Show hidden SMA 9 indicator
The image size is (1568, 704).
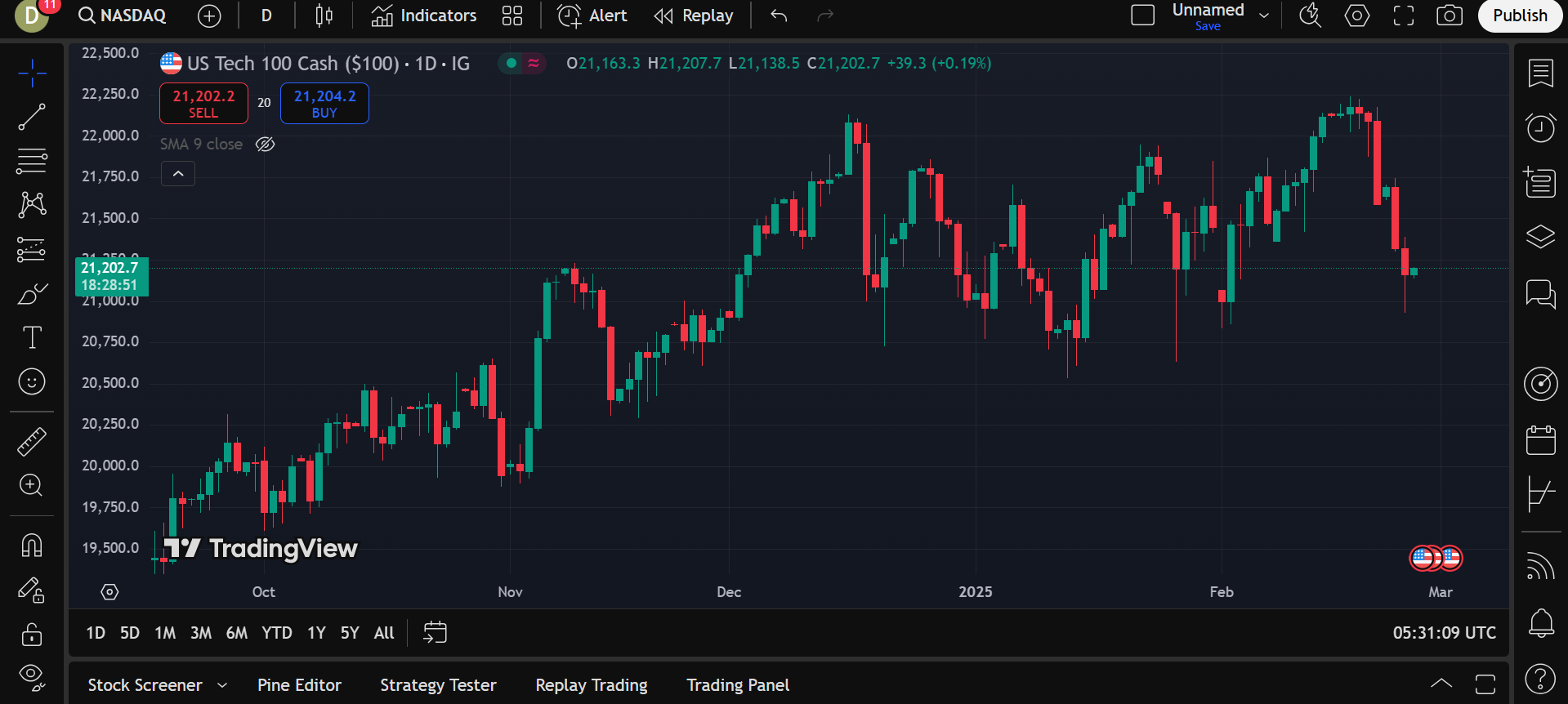click(x=266, y=145)
